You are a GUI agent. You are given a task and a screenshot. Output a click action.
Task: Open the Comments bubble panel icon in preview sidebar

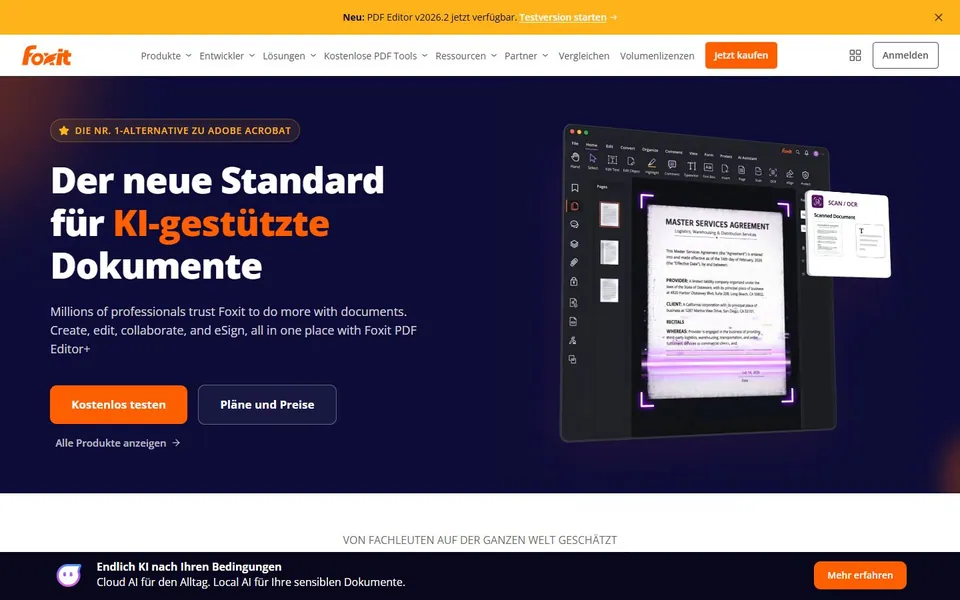pyautogui.click(x=574, y=225)
